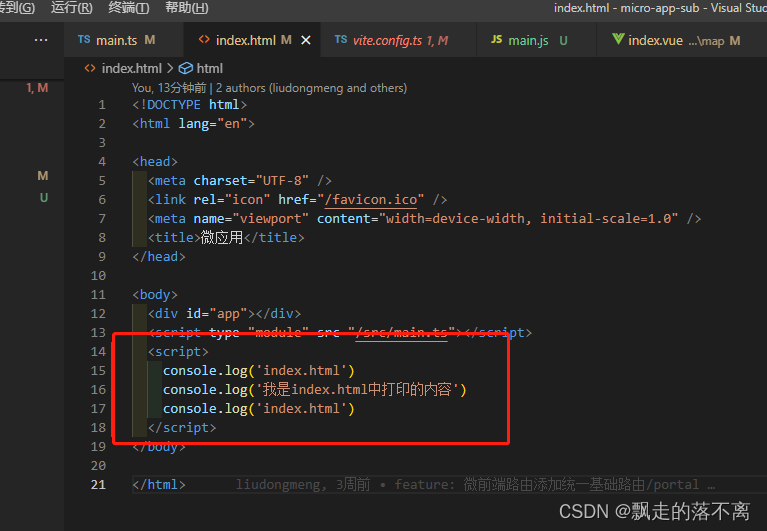
Task: Open the sidebar more actions ellipsis
Action: pyautogui.click(x=41, y=40)
